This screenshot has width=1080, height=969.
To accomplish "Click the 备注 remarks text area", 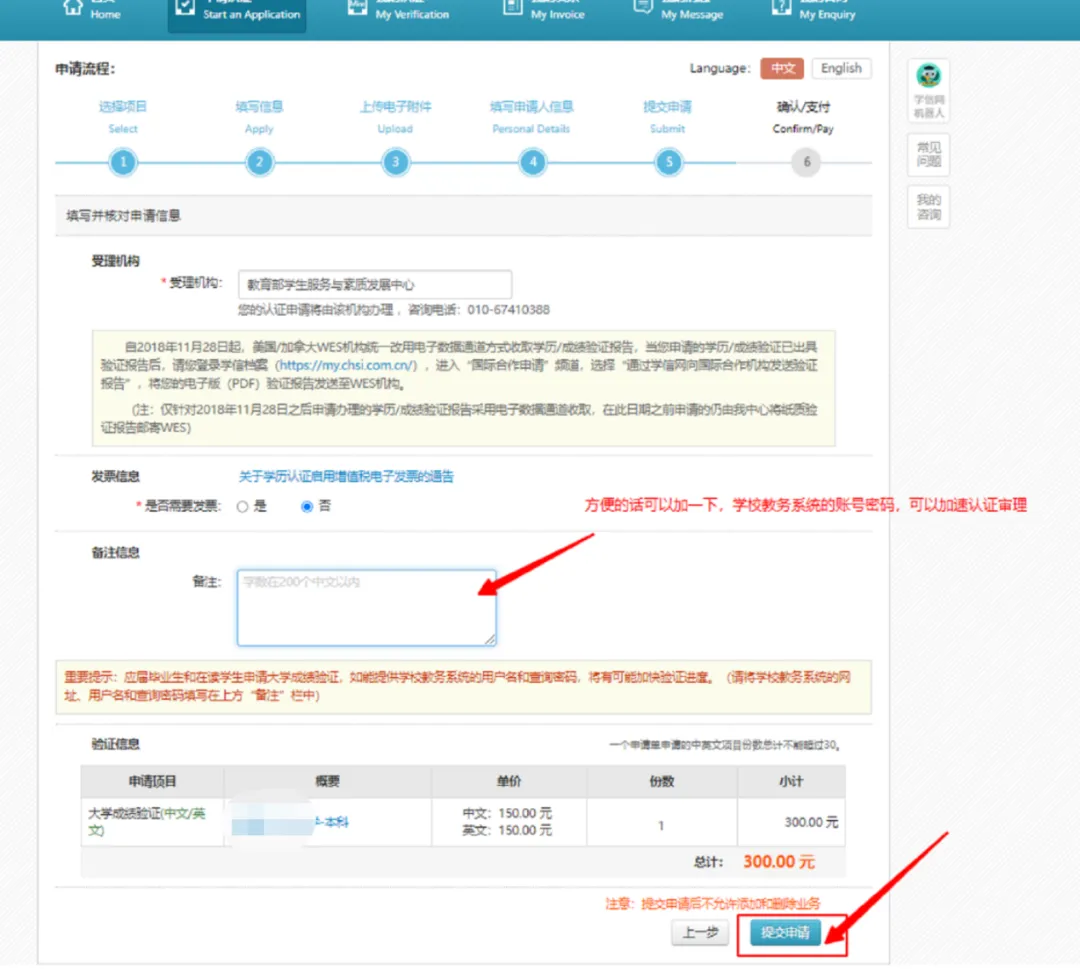I will 366,608.
